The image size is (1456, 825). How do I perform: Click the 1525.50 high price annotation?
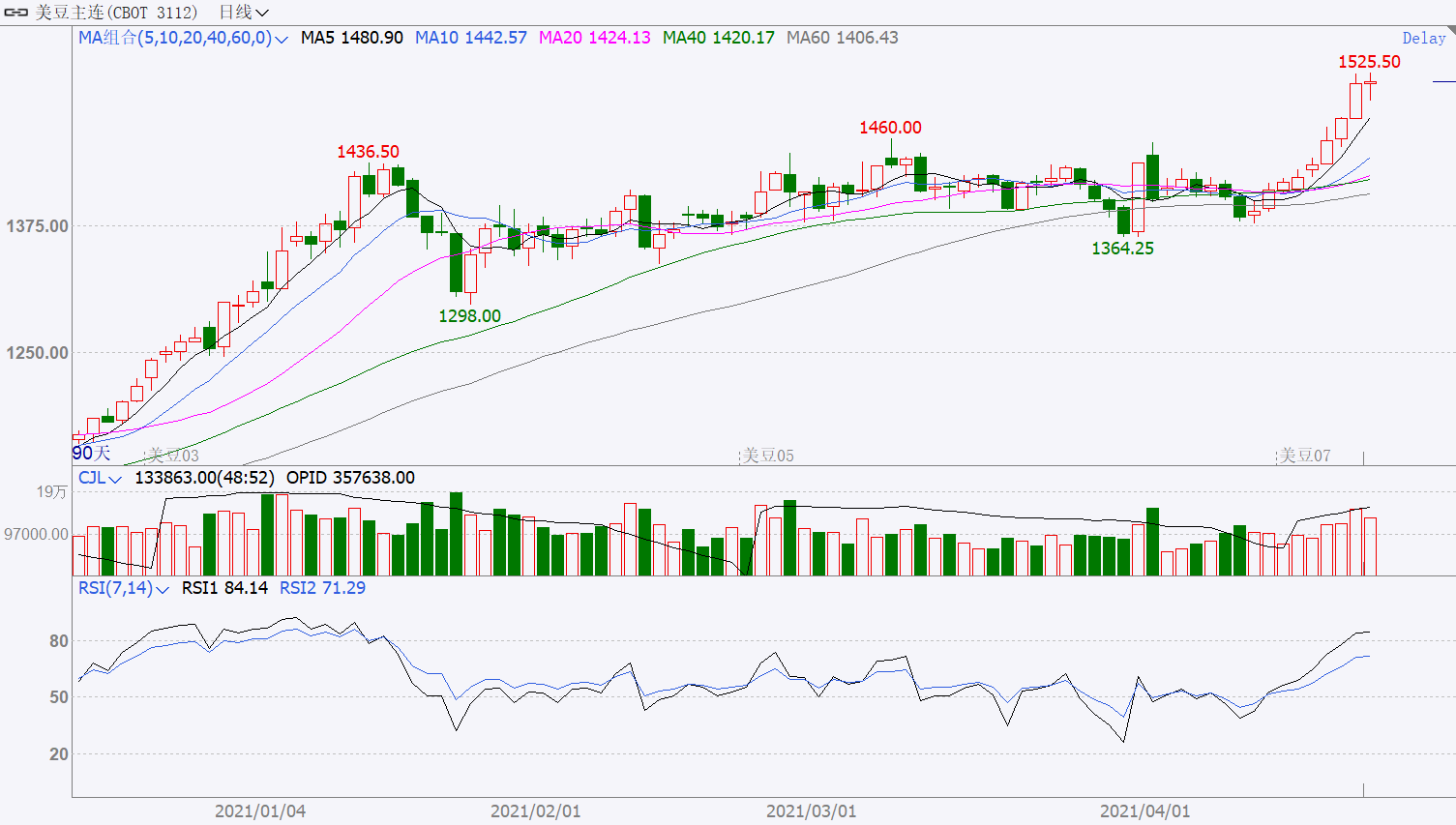pos(1369,62)
